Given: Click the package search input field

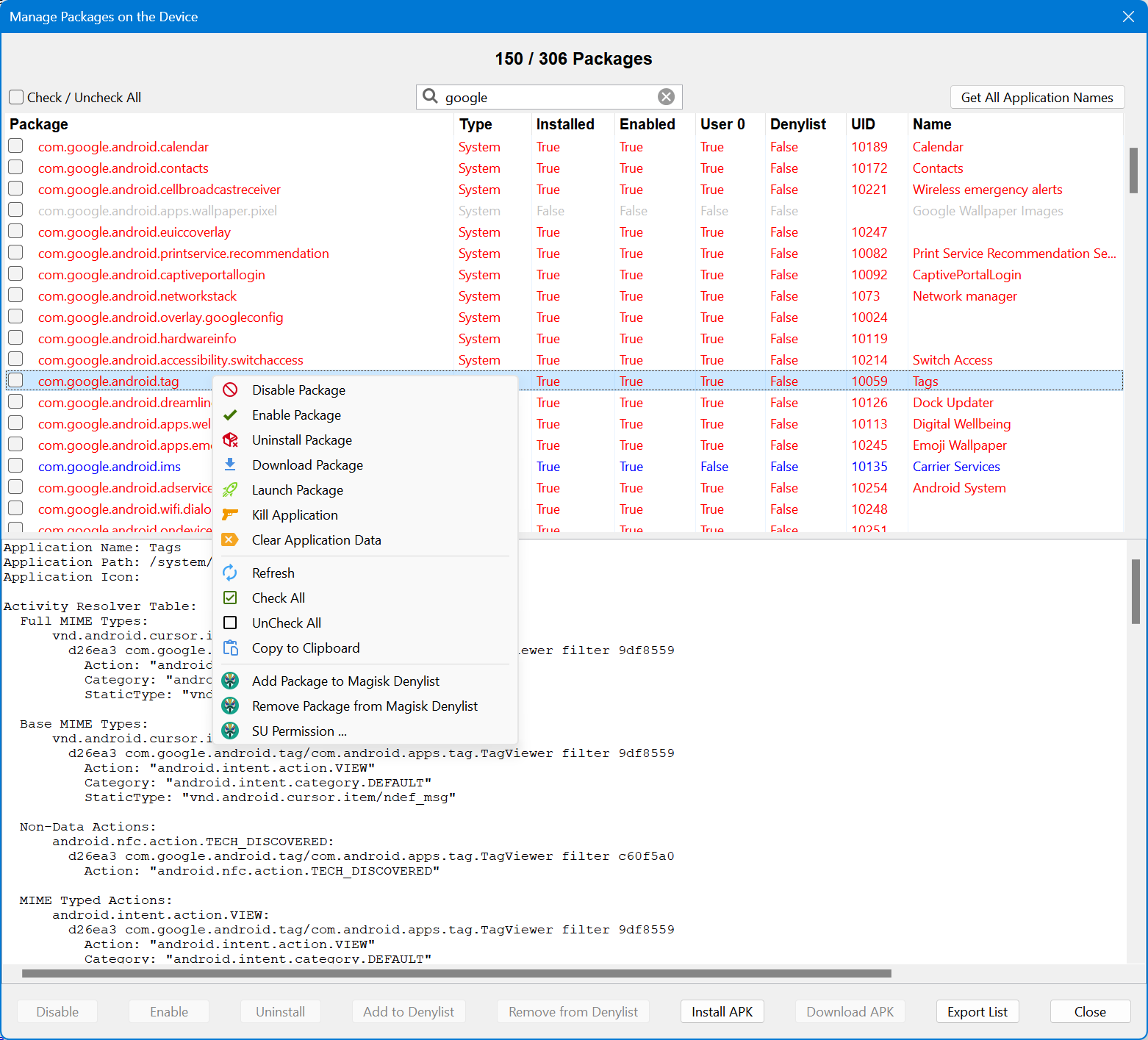Looking at the screenshot, I should [548, 97].
